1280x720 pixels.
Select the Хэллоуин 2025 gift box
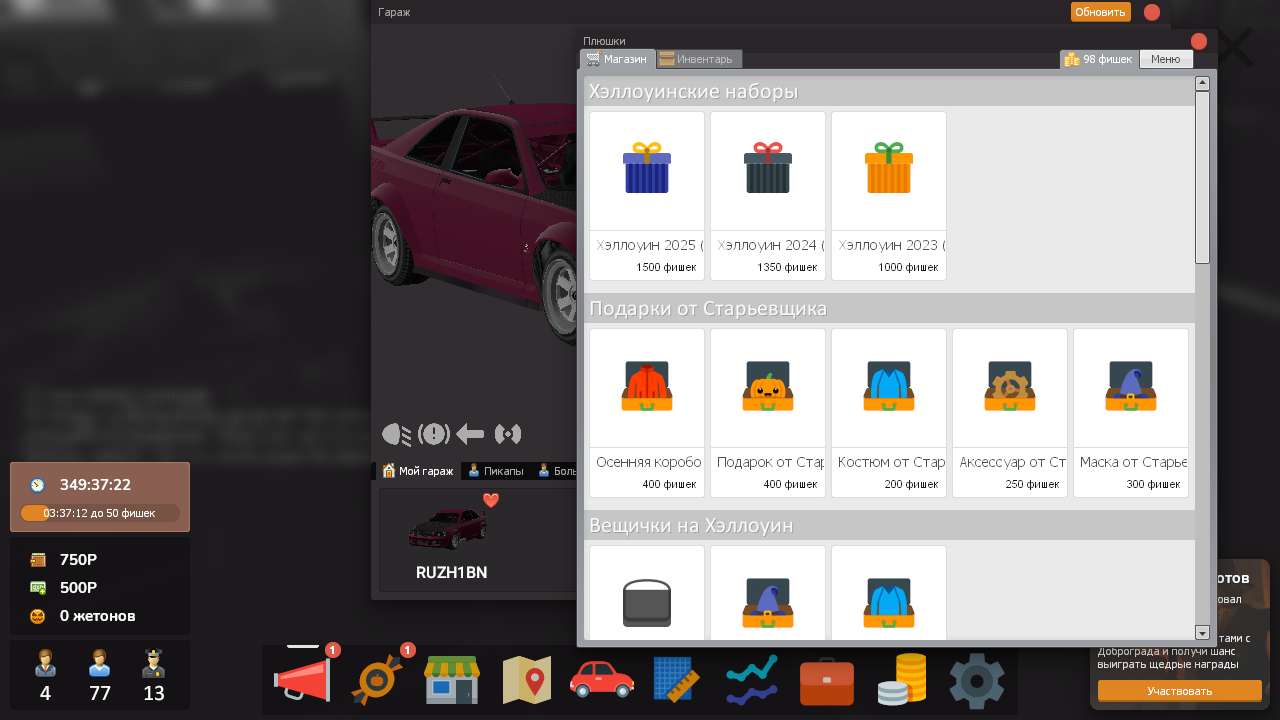(647, 195)
